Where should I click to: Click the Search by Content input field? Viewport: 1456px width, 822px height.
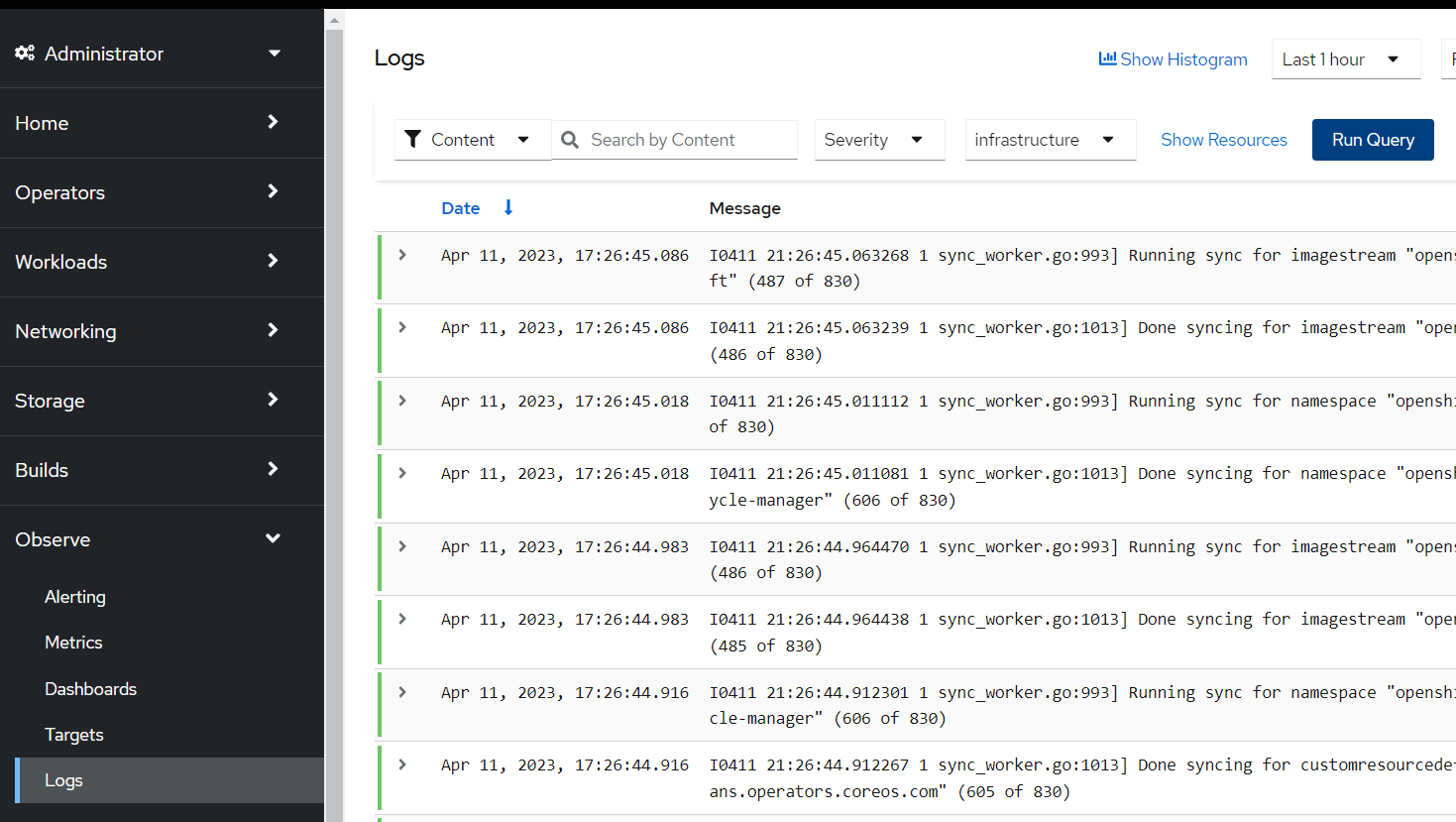click(684, 139)
